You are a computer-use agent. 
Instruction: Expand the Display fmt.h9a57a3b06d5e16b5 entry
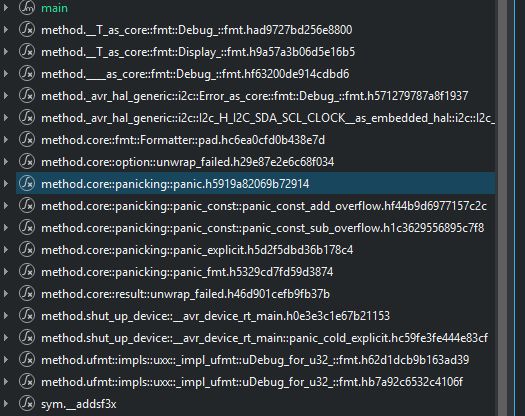(x=6, y=52)
